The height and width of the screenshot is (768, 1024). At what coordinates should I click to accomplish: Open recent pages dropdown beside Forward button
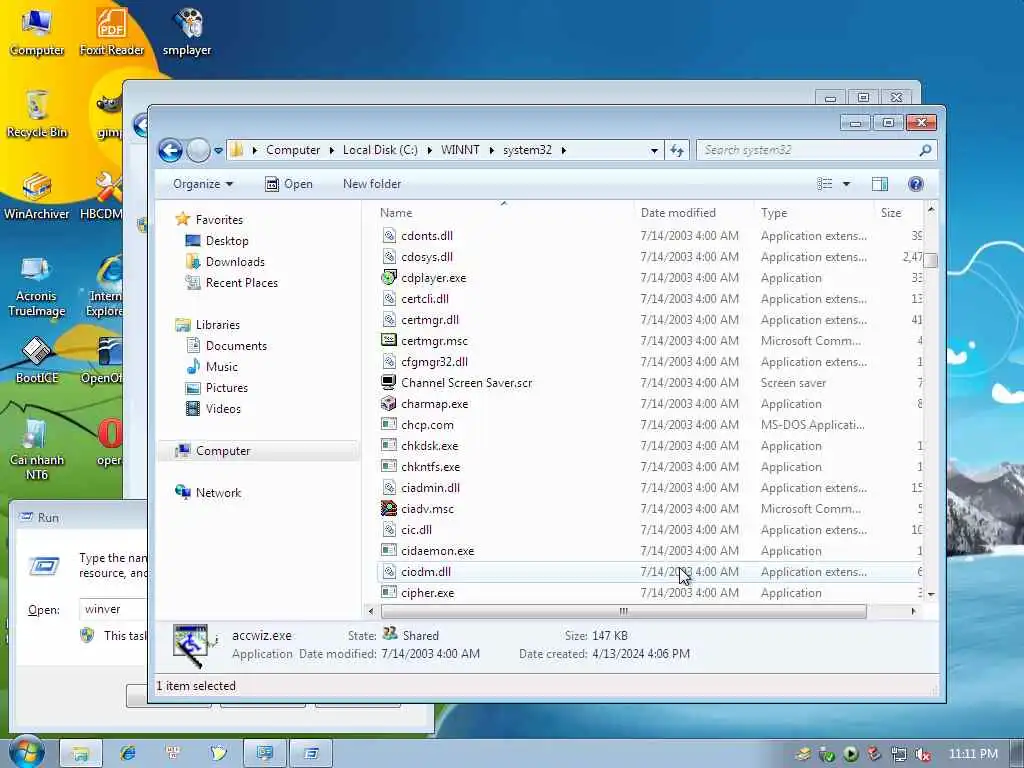coord(218,150)
